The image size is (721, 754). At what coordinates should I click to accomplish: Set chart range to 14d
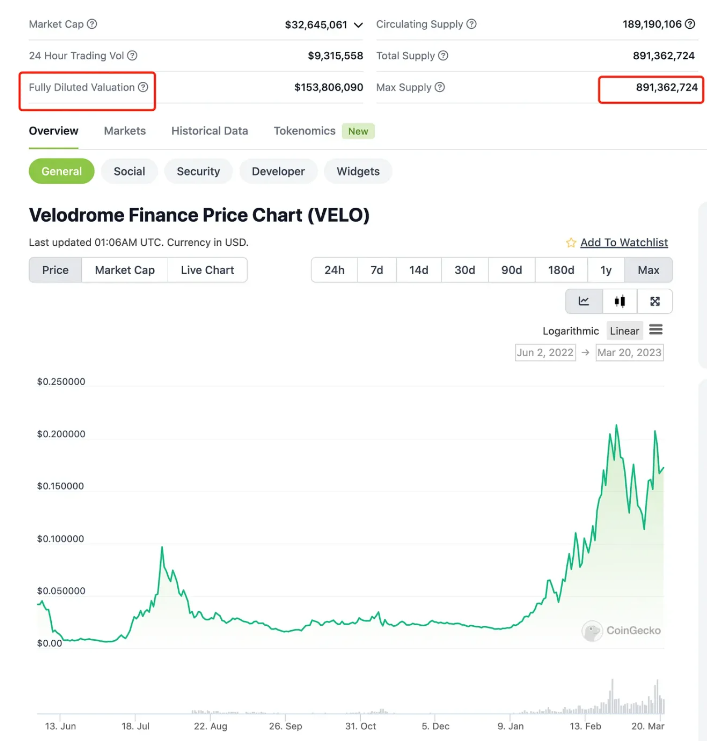(418, 270)
